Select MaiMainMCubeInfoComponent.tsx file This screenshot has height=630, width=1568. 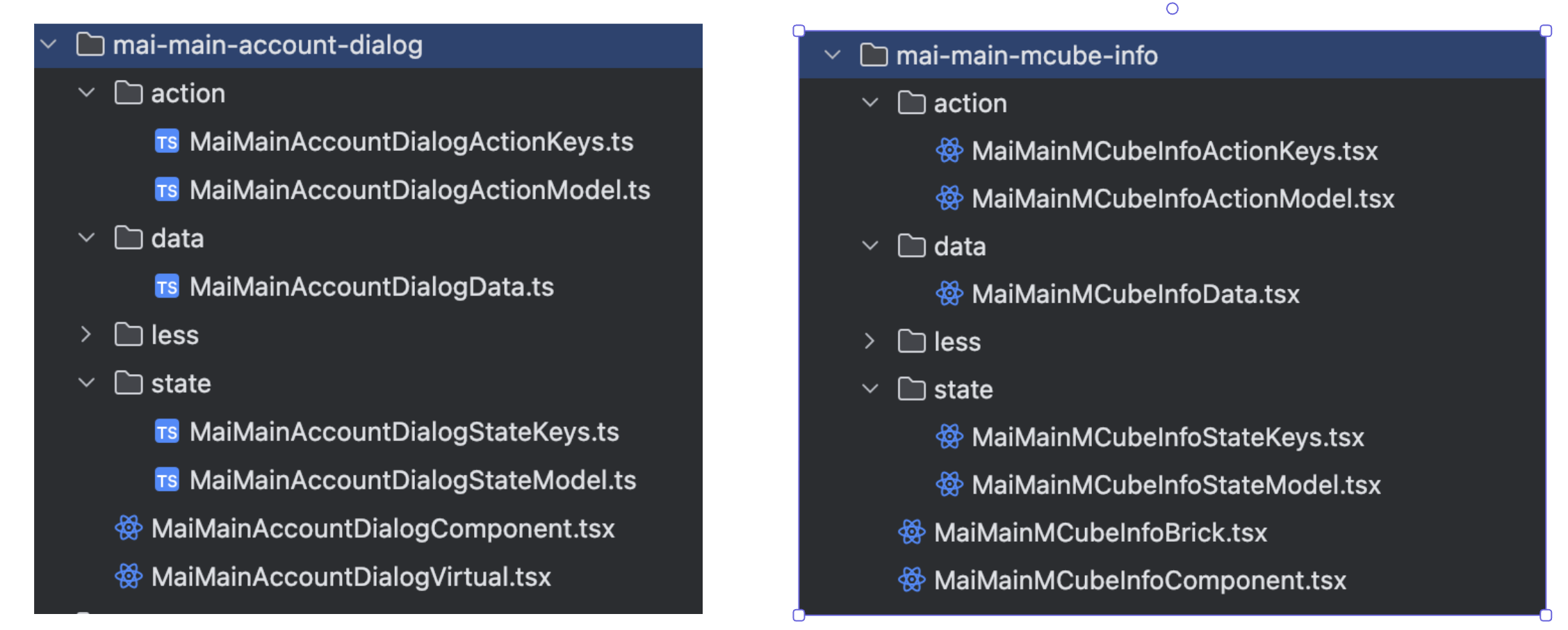pos(1140,581)
